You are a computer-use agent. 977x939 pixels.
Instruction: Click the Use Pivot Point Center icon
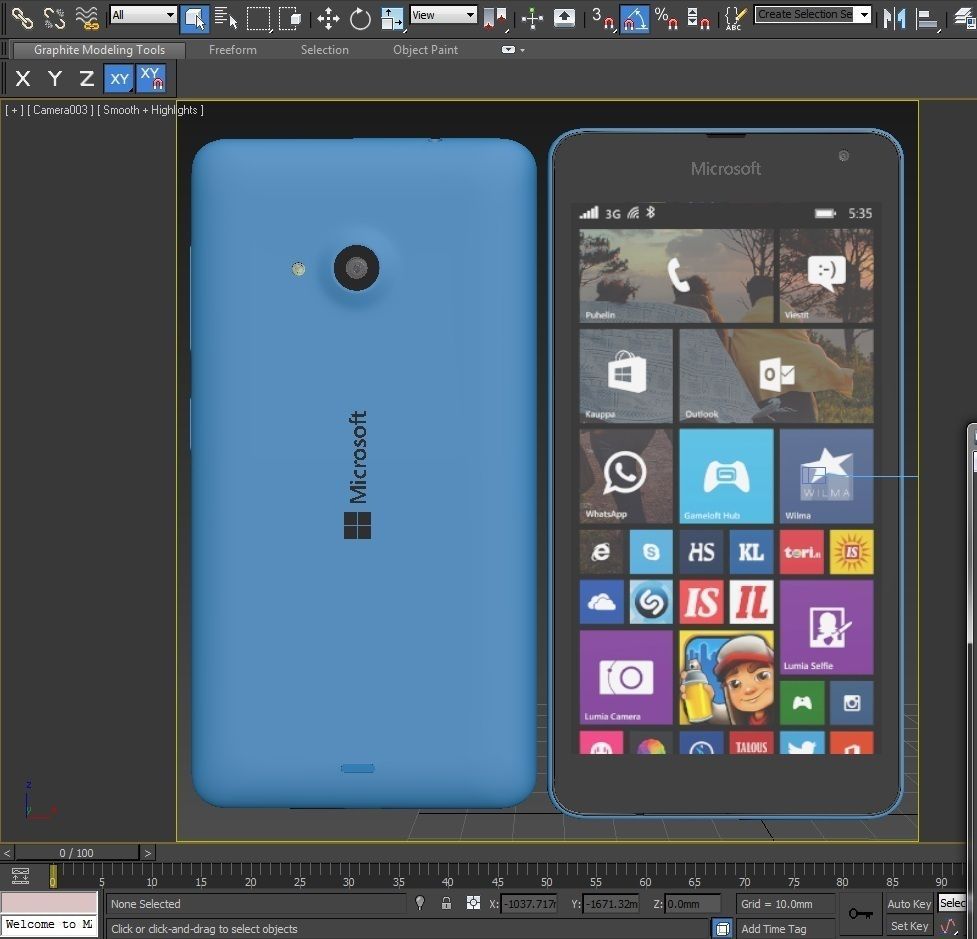[x=495, y=19]
